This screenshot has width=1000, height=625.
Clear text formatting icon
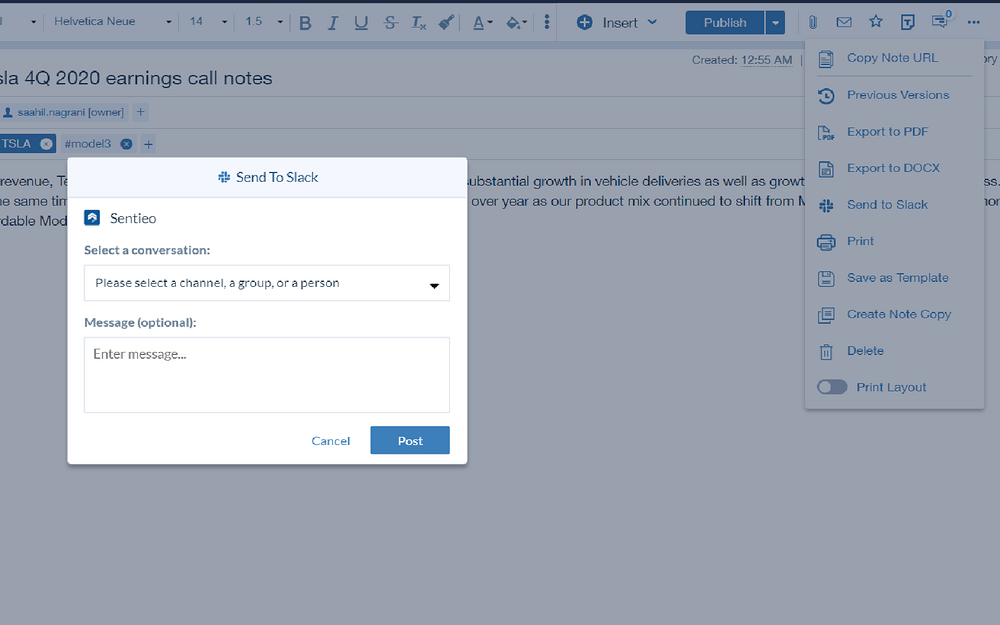[418, 23]
